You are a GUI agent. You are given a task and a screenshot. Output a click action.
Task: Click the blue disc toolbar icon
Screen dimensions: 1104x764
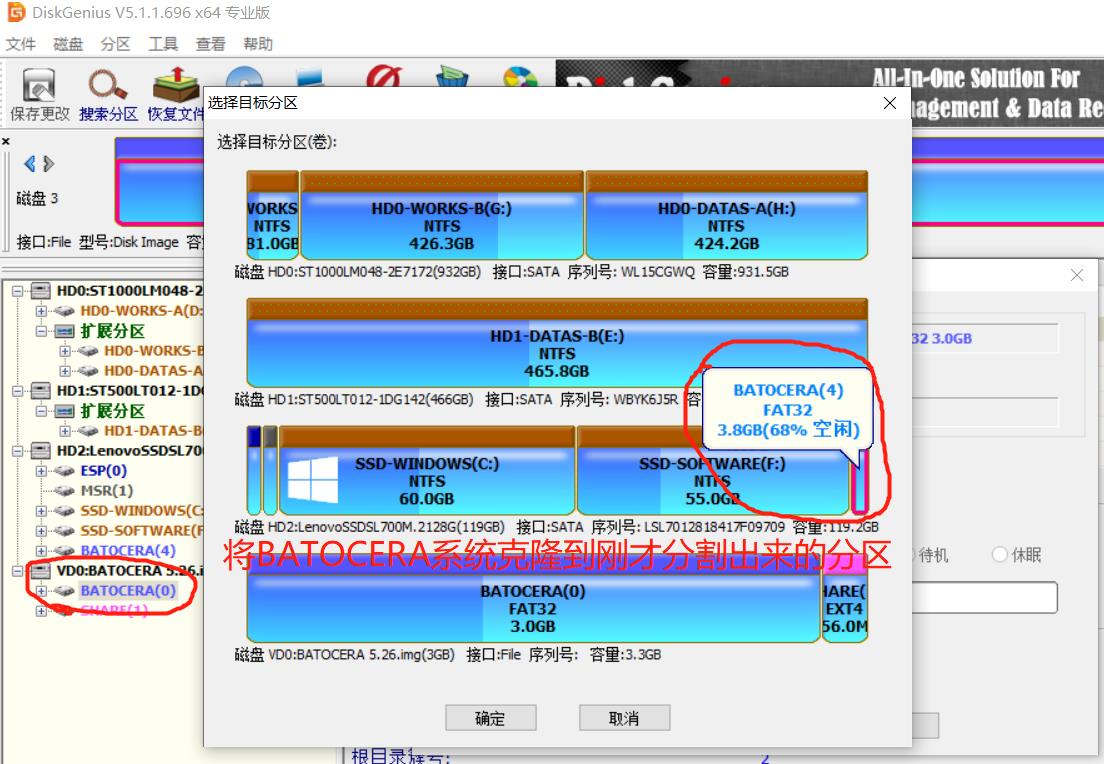point(244,77)
